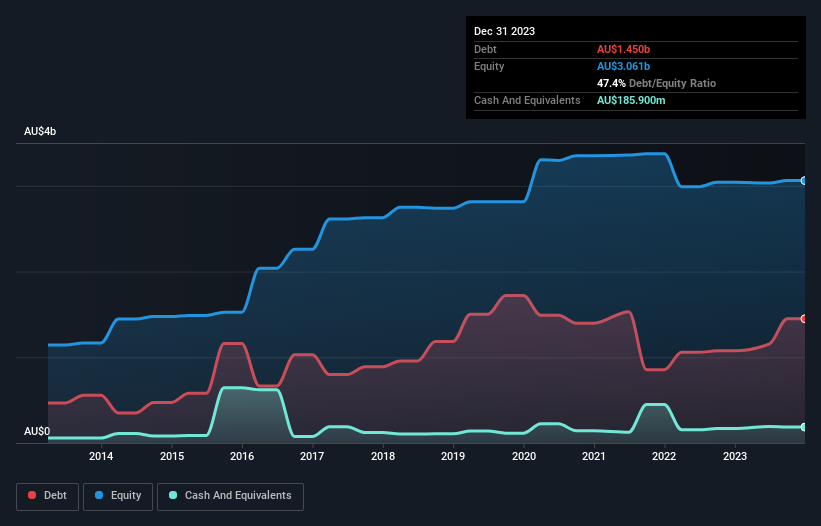Click the AU$3.061b equity value in tooltip
This screenshot has width=821, height=526.
tap(623, 66)
